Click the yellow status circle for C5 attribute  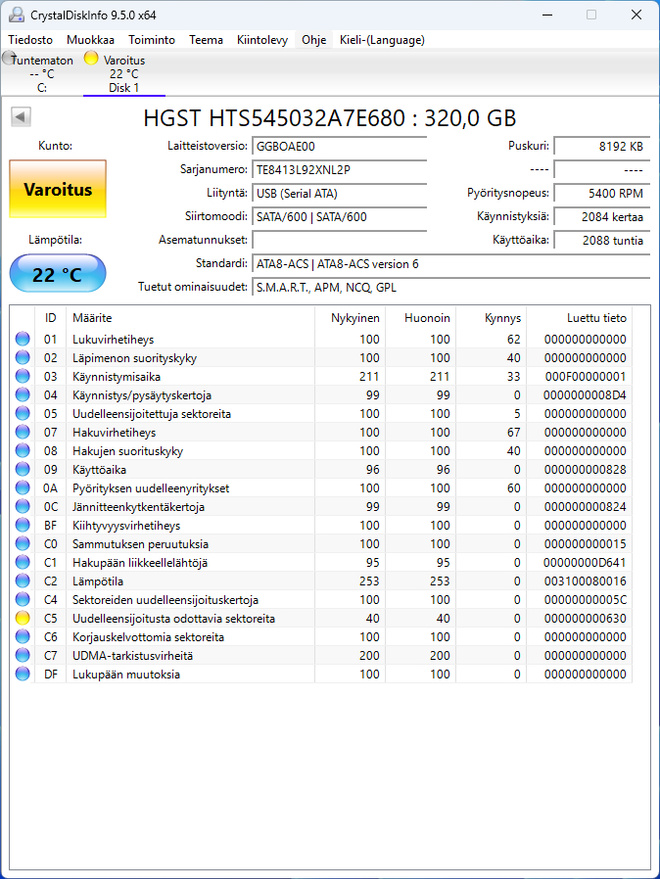pos(22,618)
